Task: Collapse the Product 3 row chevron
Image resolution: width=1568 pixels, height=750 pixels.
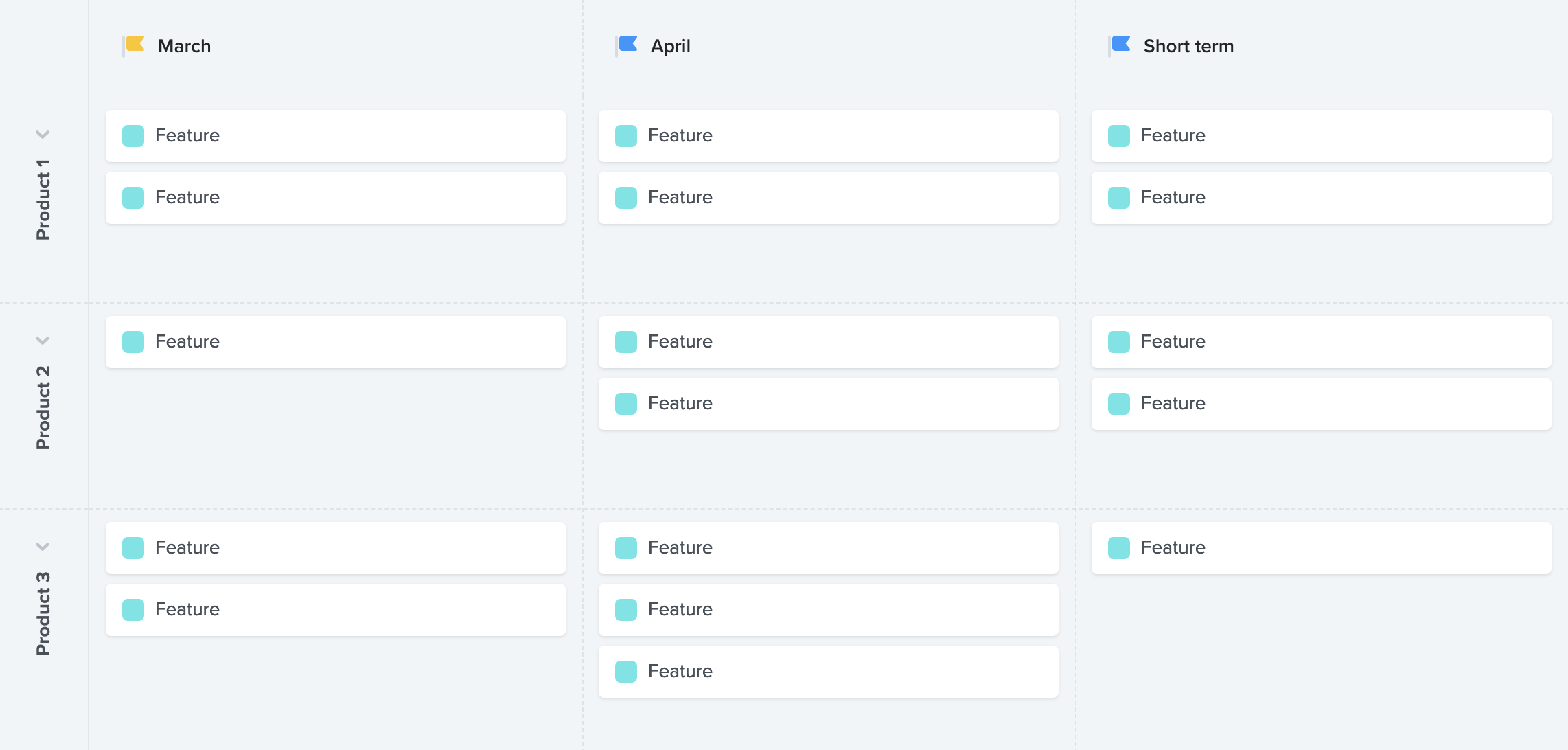Action: 43,547
